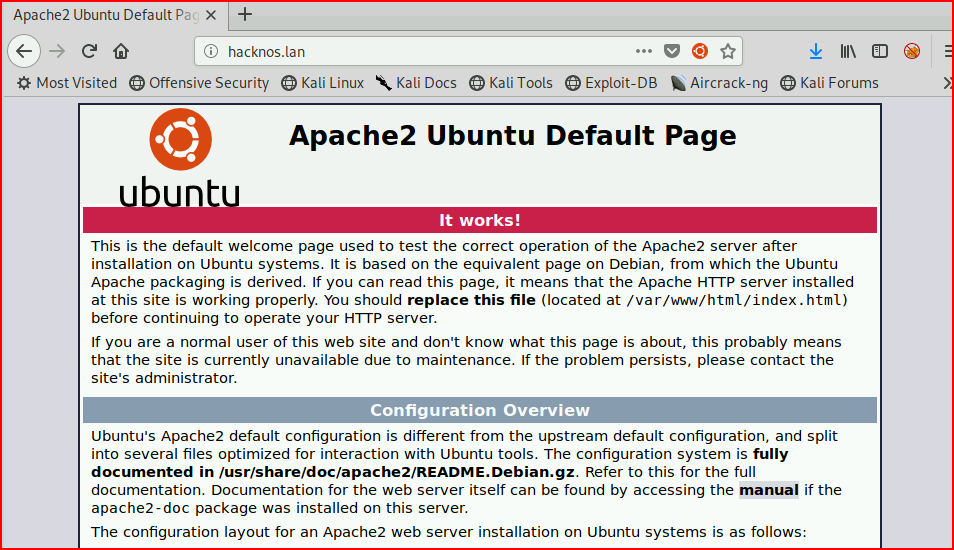The image size is (954, 550).
Task: Open Kali Tools bookmark
Action: (x=511, y=83)
